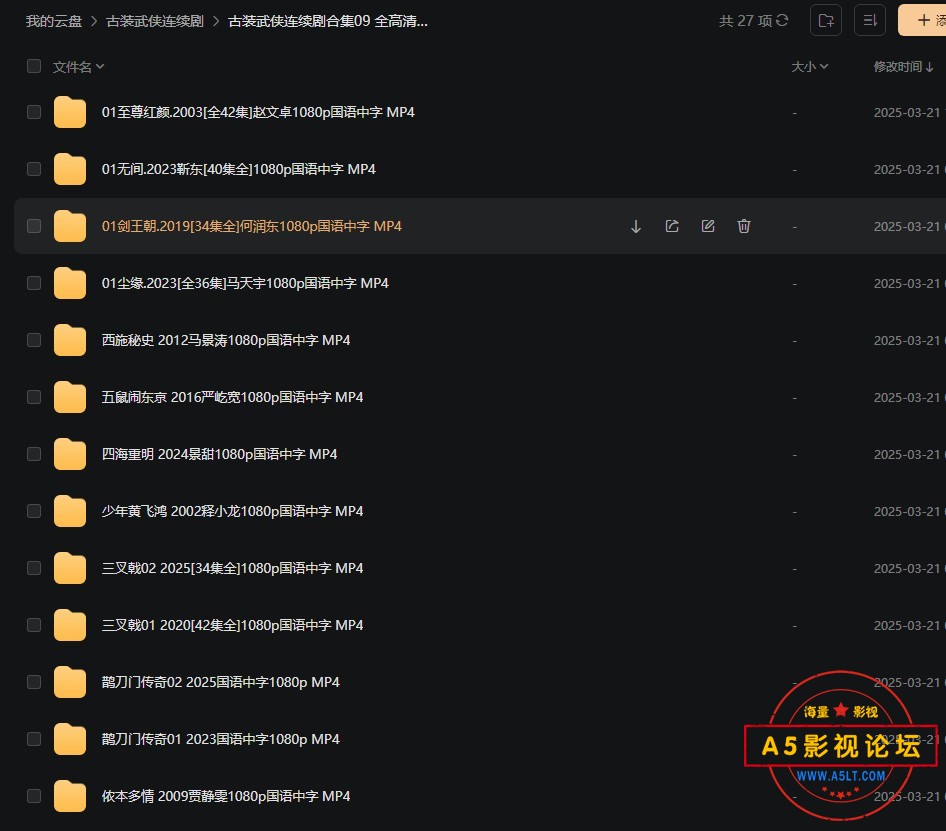Check the box for 四海重明 2024
Viewport: 946px width, 831px height.
pyautogui.click(x=34, y=454)
